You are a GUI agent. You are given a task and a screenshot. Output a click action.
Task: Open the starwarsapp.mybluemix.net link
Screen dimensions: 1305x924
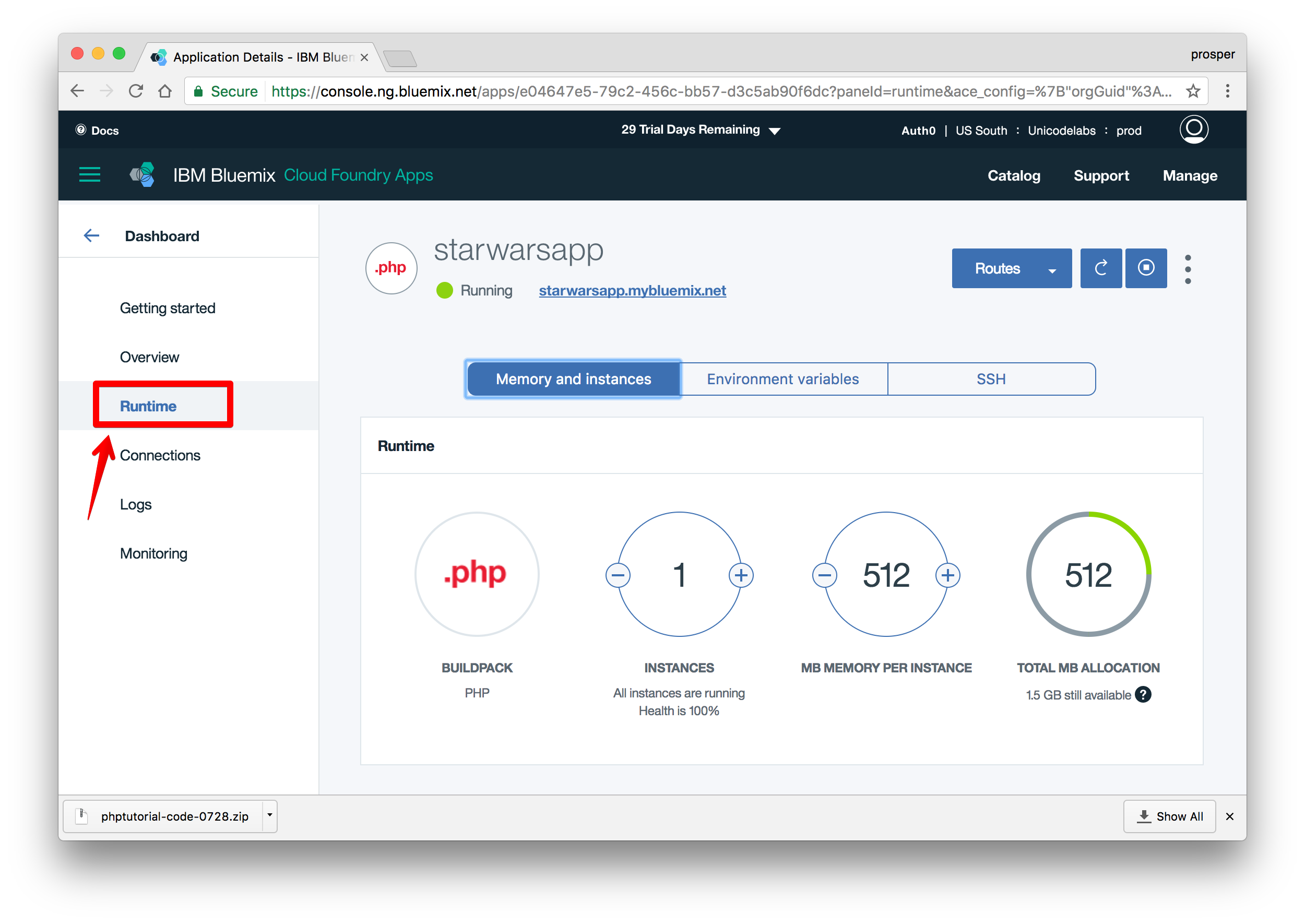click(632, 291)
